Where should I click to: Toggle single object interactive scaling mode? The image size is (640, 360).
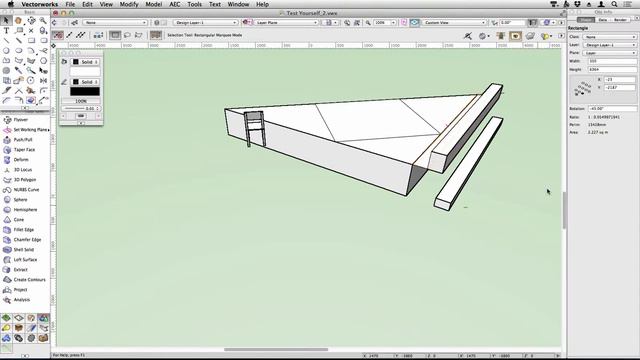tap(69, 36)
